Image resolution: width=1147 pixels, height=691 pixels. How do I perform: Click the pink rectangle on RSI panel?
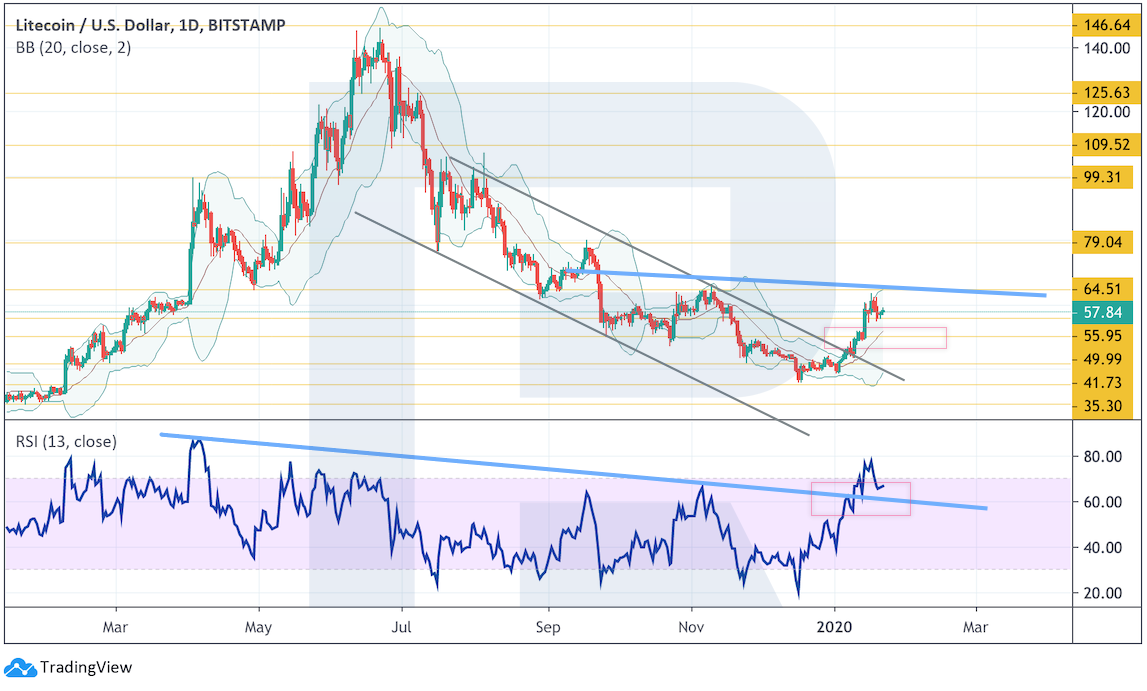(861, 499)
